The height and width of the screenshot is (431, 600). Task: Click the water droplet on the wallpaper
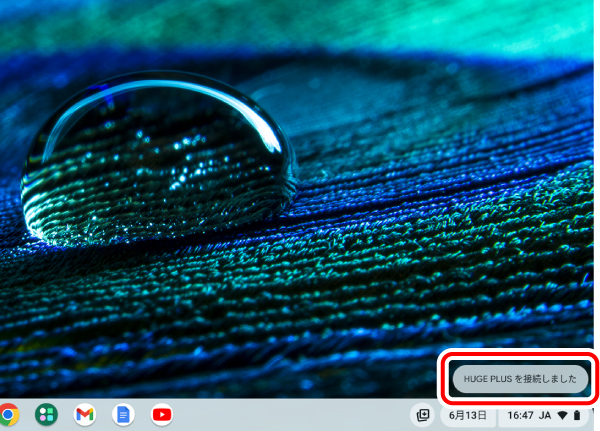pyautogui.click(x=160, y=160)
